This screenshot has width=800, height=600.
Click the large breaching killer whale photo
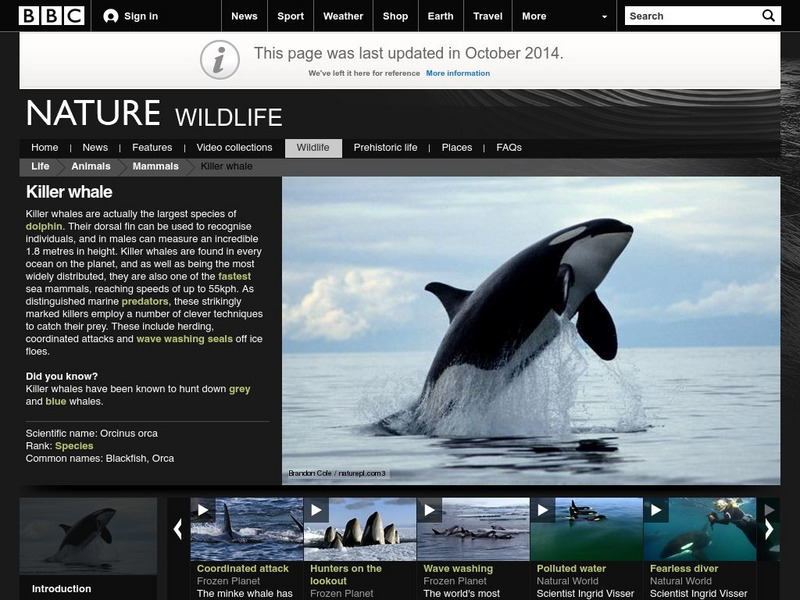pyautogui.click(x=531, y=331)
